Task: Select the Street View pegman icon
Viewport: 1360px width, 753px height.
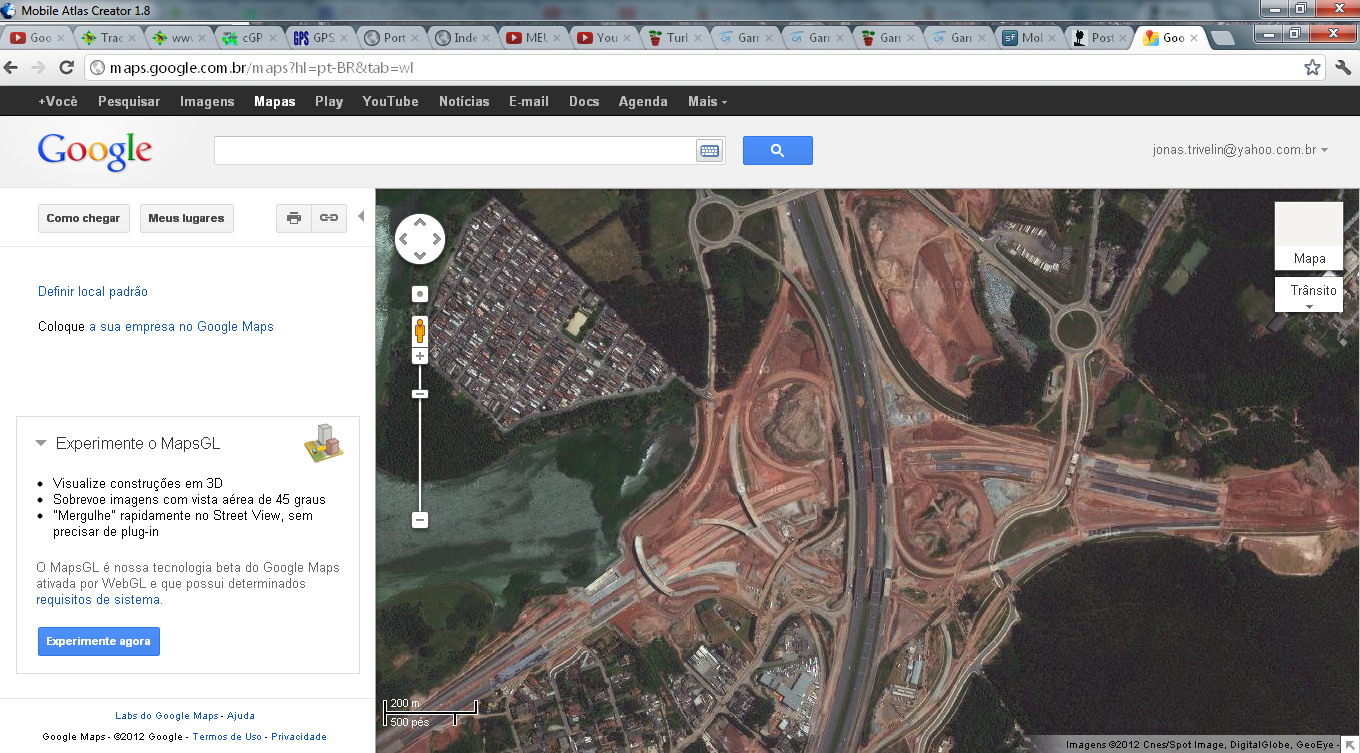Action: (420, 330)
